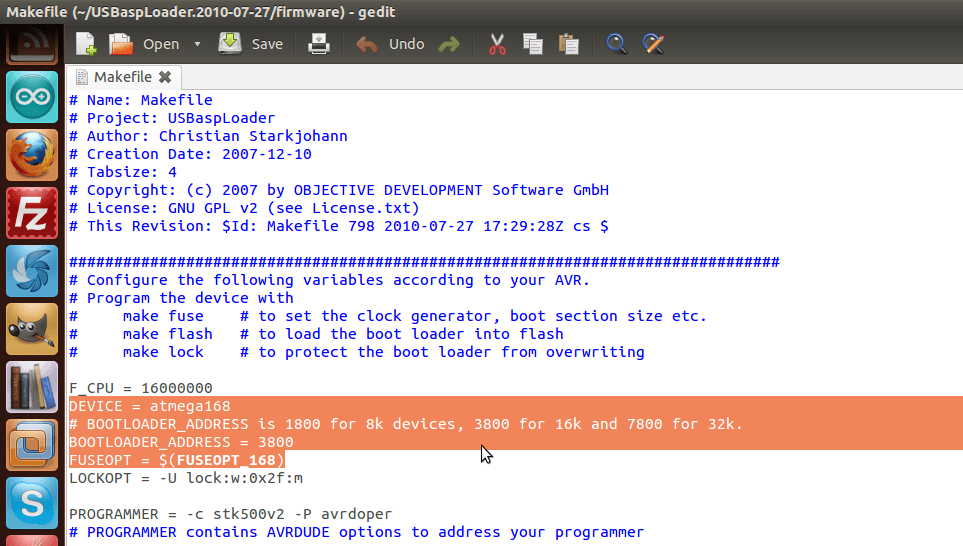Copy the selected text
The image size is (963, 546).
532,44
